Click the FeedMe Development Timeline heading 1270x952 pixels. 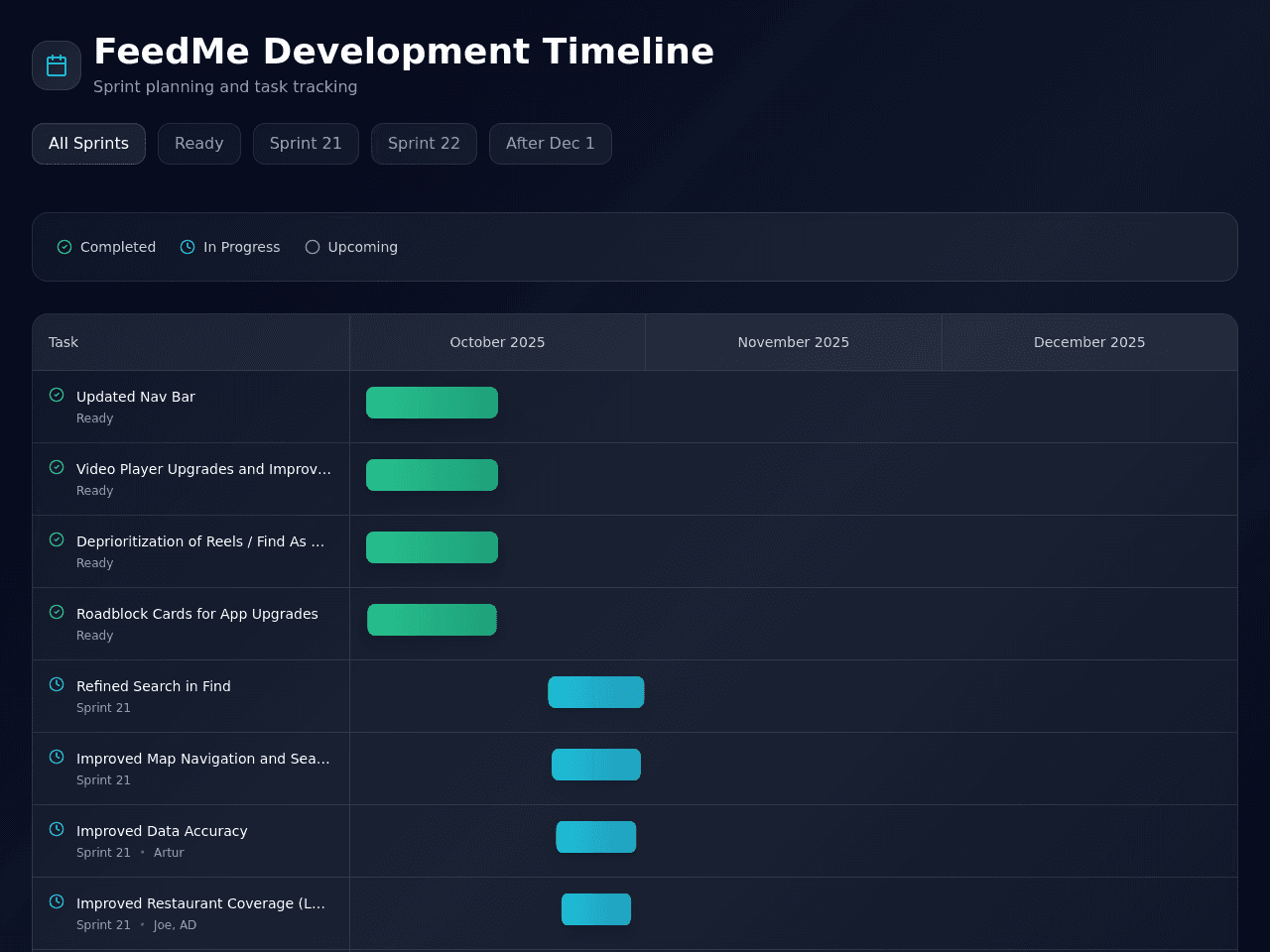(x=404, y=52)
